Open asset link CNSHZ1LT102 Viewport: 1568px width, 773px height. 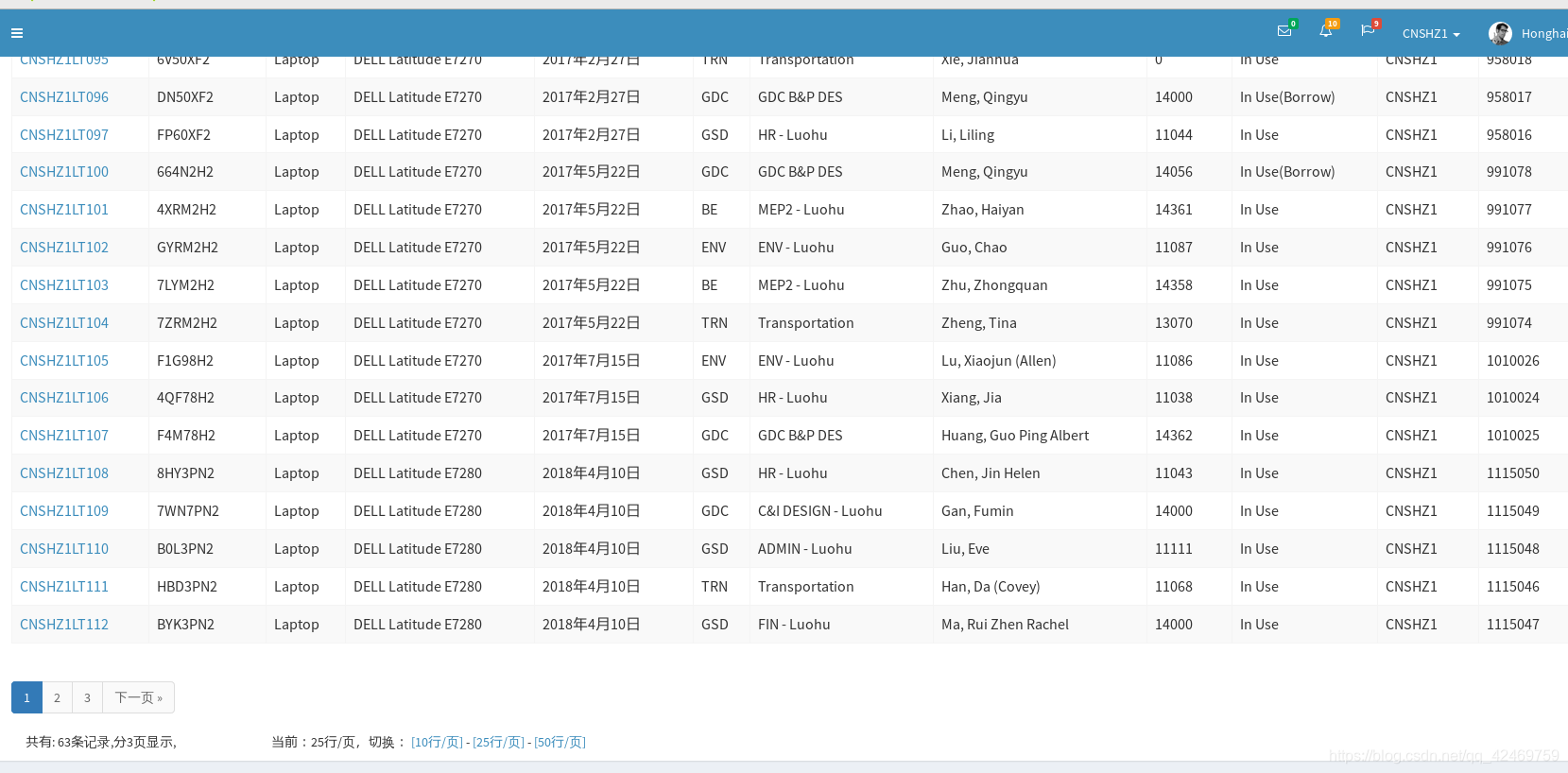pyautogui.click(x=64, y=248)
